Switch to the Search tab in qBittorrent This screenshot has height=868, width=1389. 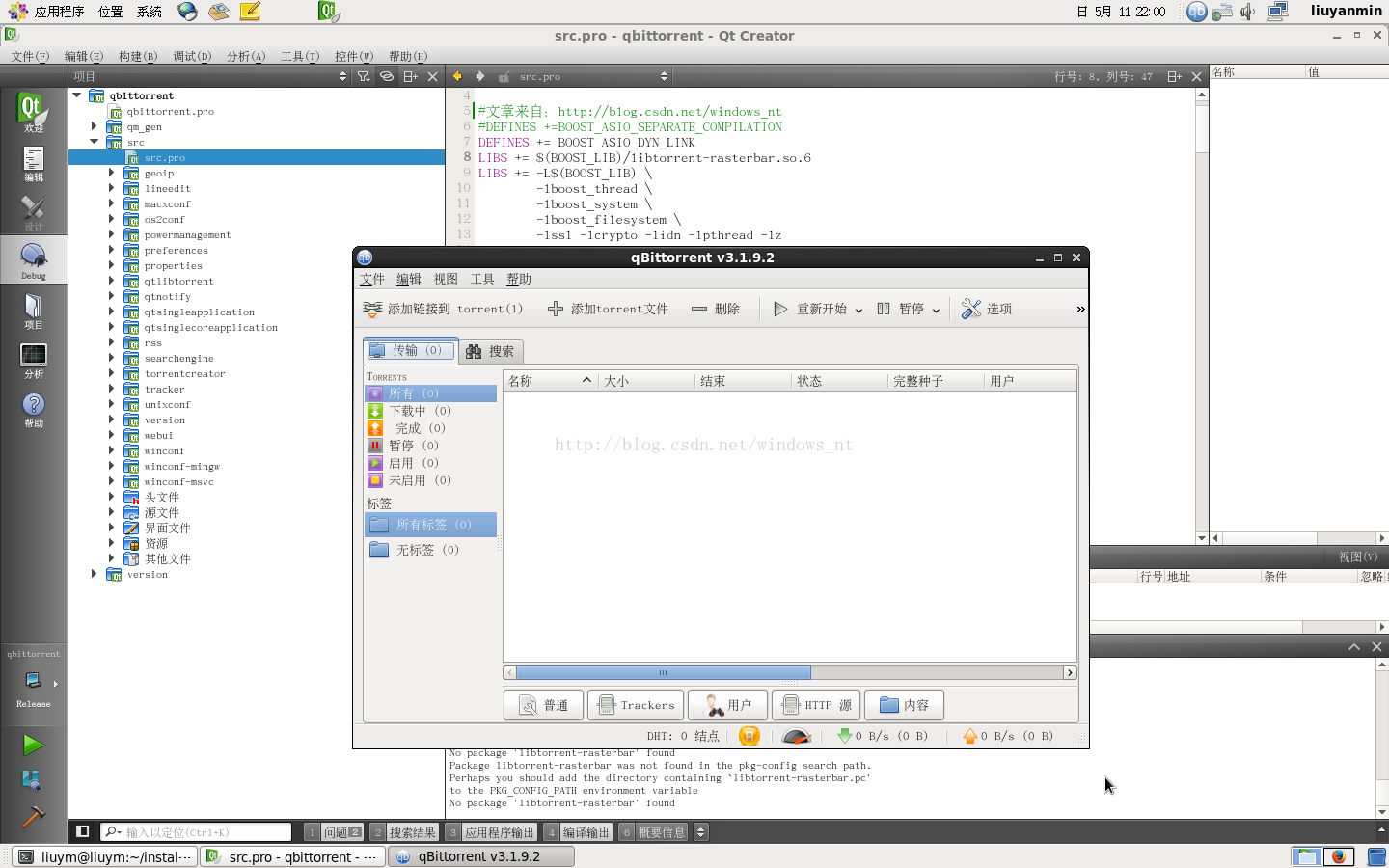[x=491, y=351]
